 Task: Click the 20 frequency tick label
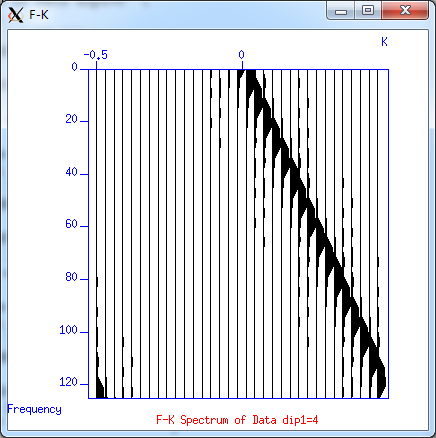tap(72, 119)
